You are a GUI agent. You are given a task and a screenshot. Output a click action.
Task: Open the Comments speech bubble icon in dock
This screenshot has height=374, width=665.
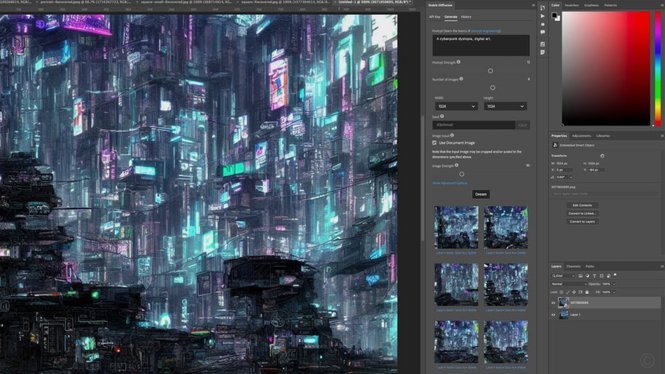(542, 32)
